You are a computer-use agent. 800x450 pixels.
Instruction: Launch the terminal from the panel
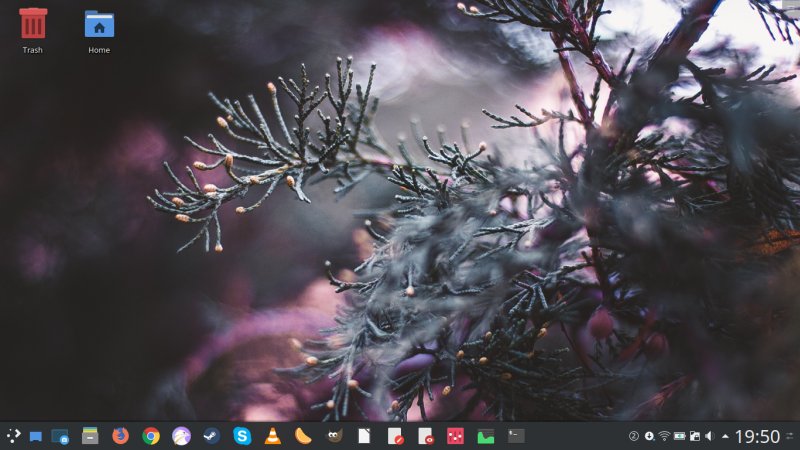[516, 435]
